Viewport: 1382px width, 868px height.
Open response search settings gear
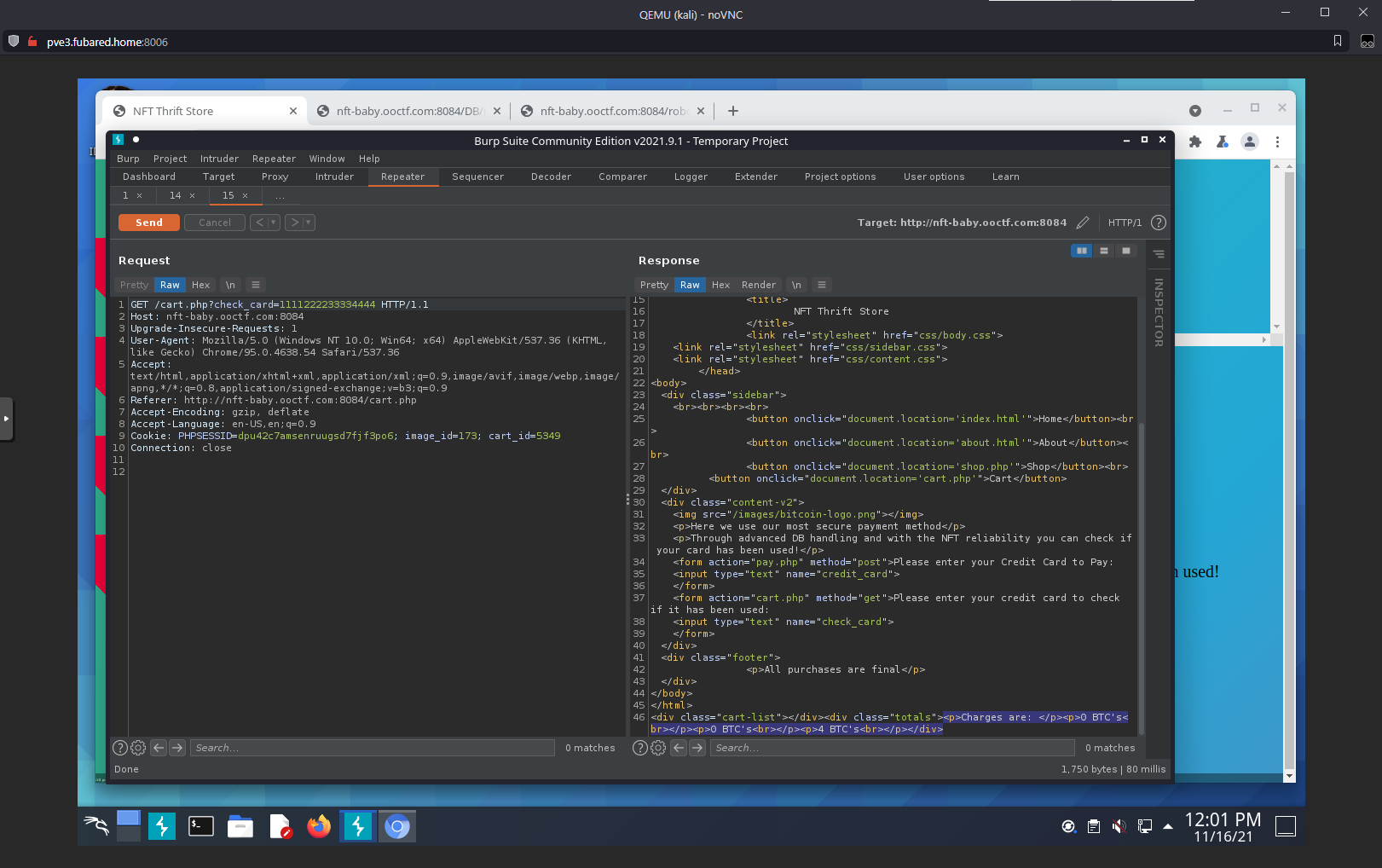click(658, 748)
